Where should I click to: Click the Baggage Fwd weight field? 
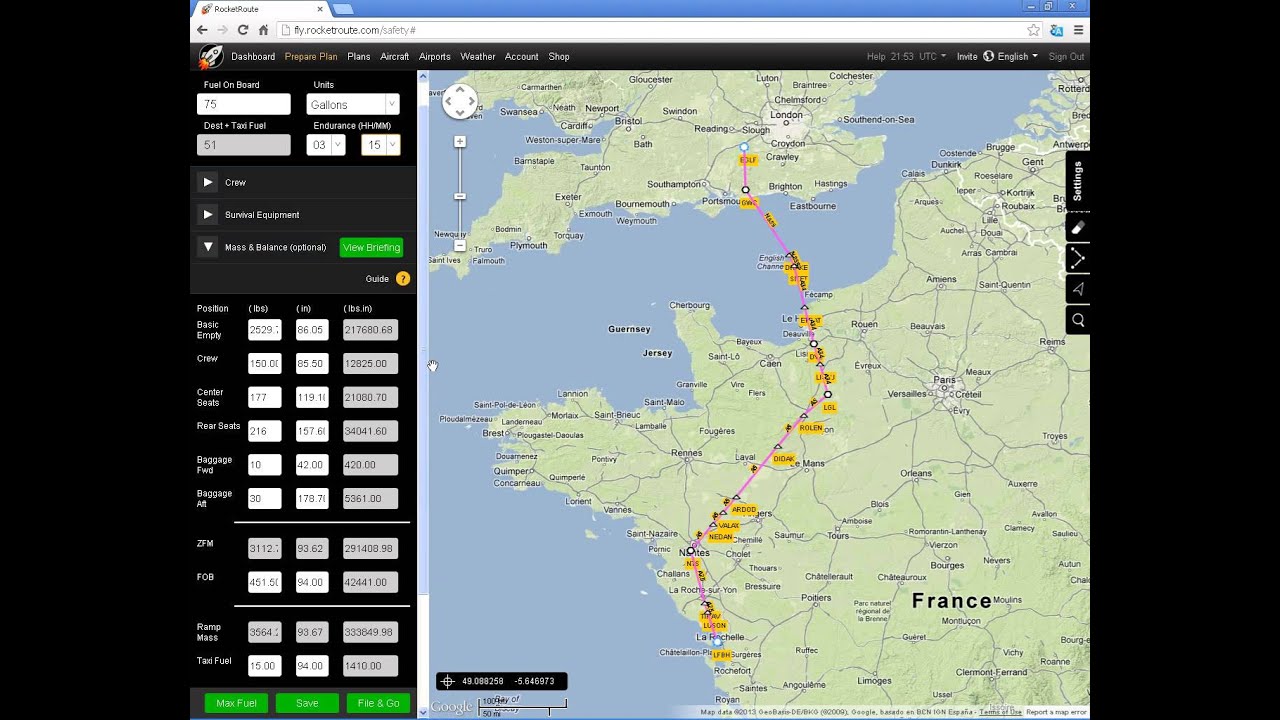tap(265, 464)
